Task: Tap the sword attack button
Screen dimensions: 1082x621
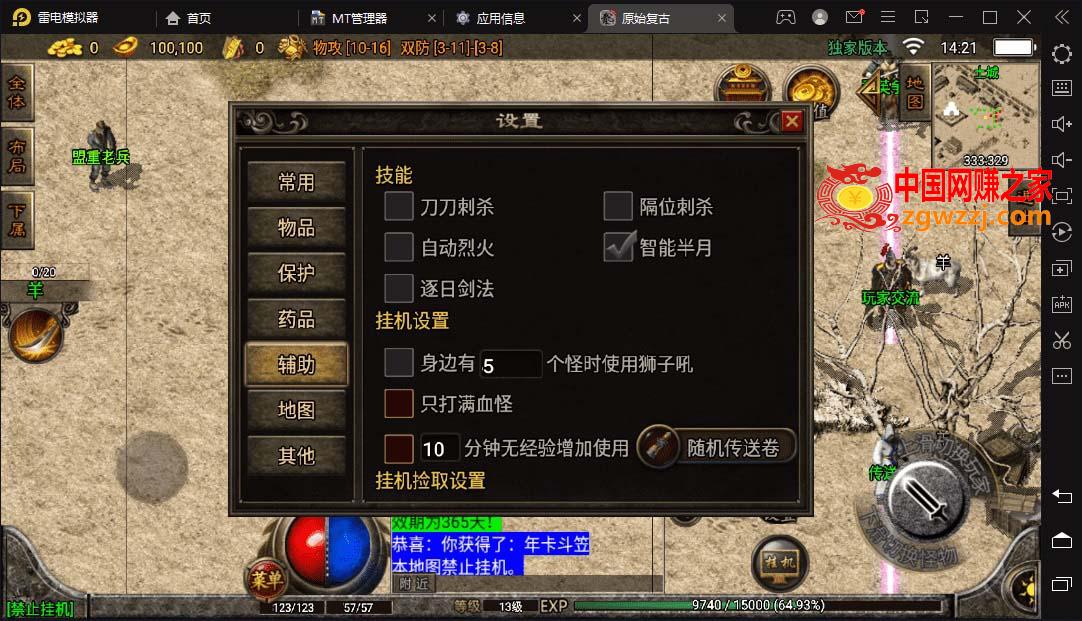Action: click(x=926, y=500)
